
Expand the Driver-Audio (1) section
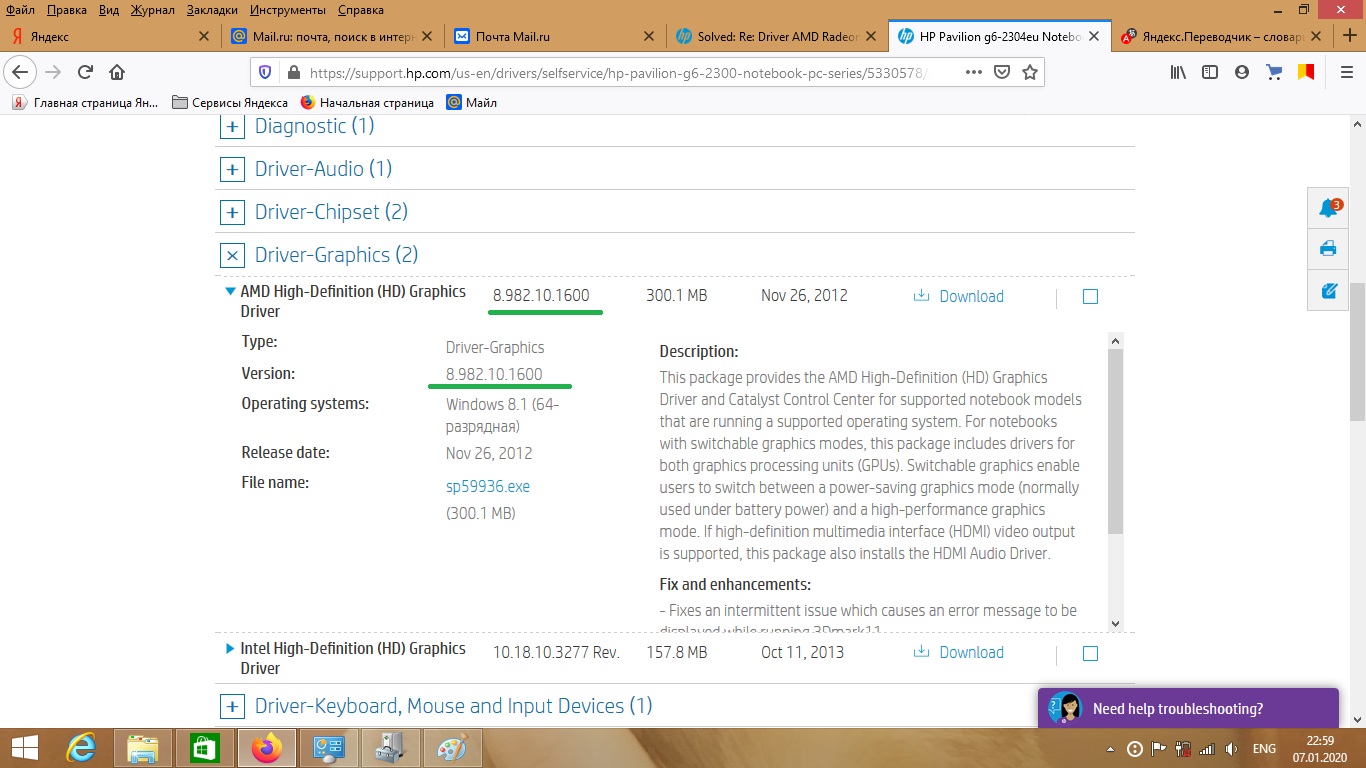click(232, 169)
